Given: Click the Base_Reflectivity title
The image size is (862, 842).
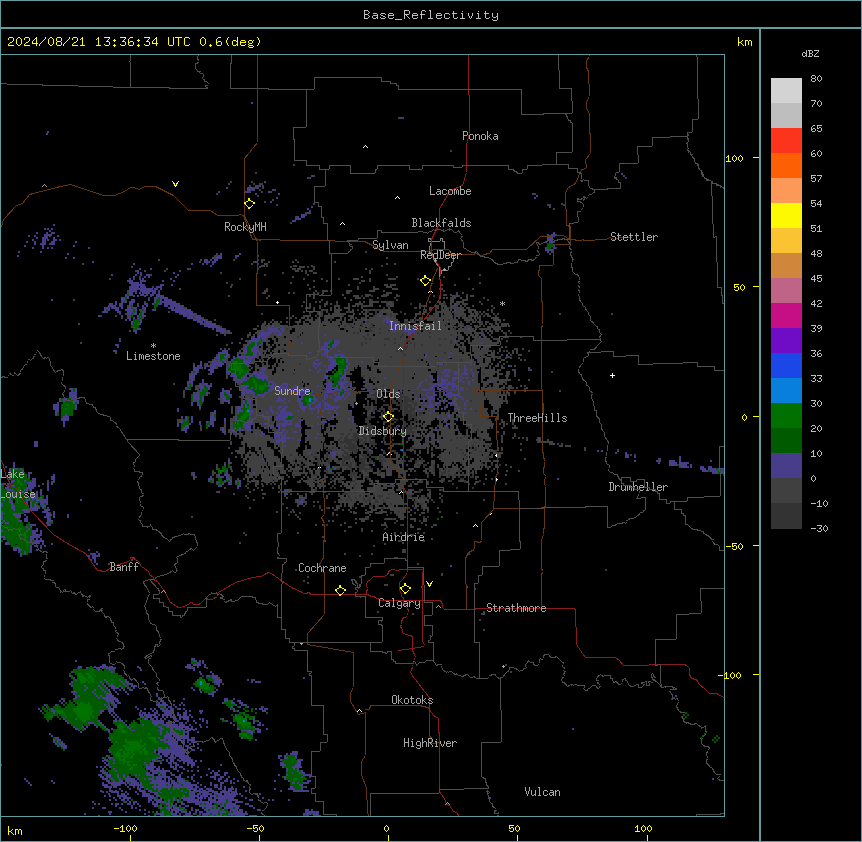Looking at the screenshot, I should (x=431, y=15).
